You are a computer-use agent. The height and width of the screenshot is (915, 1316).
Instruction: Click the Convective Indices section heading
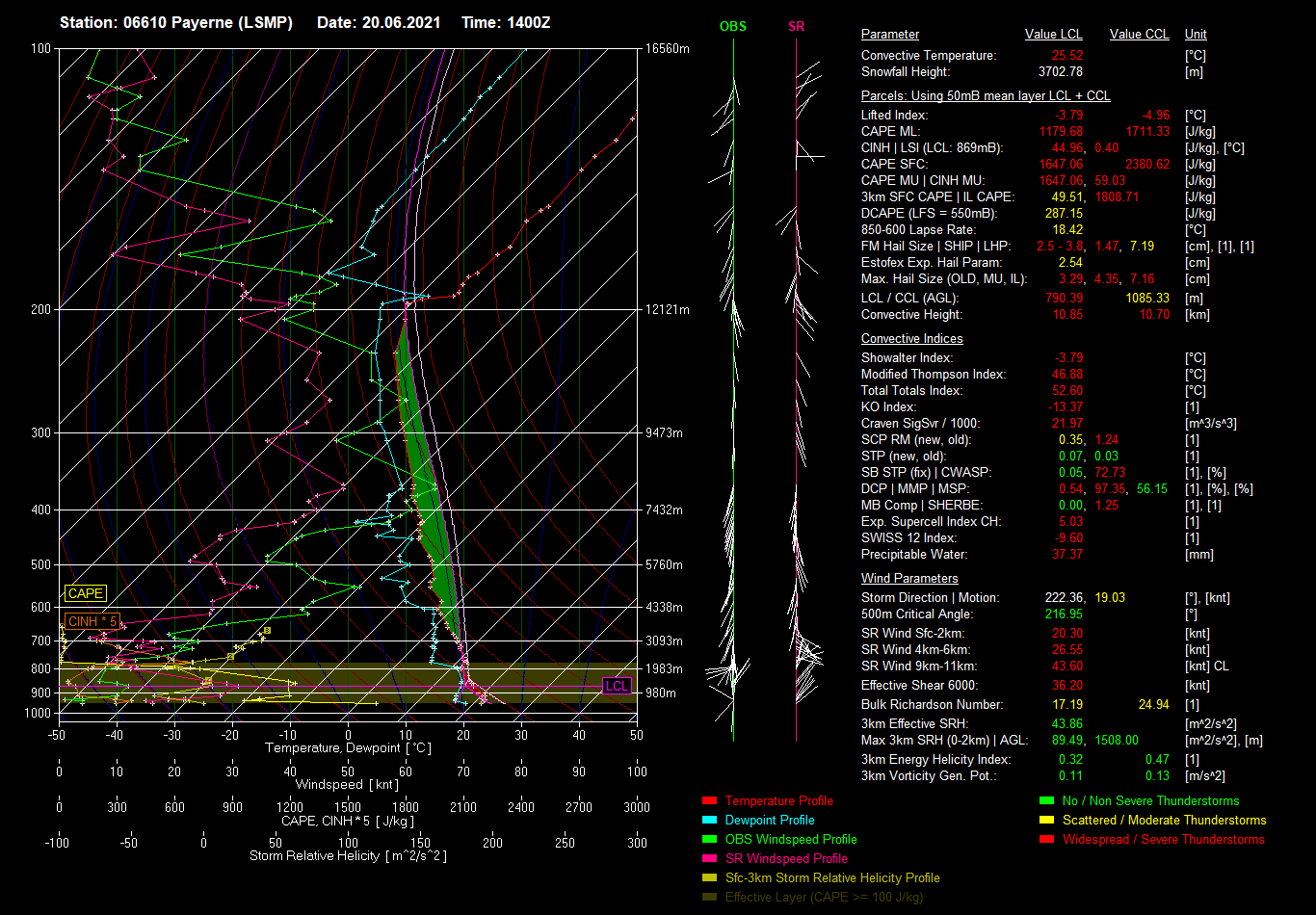[x=911, y=339]
